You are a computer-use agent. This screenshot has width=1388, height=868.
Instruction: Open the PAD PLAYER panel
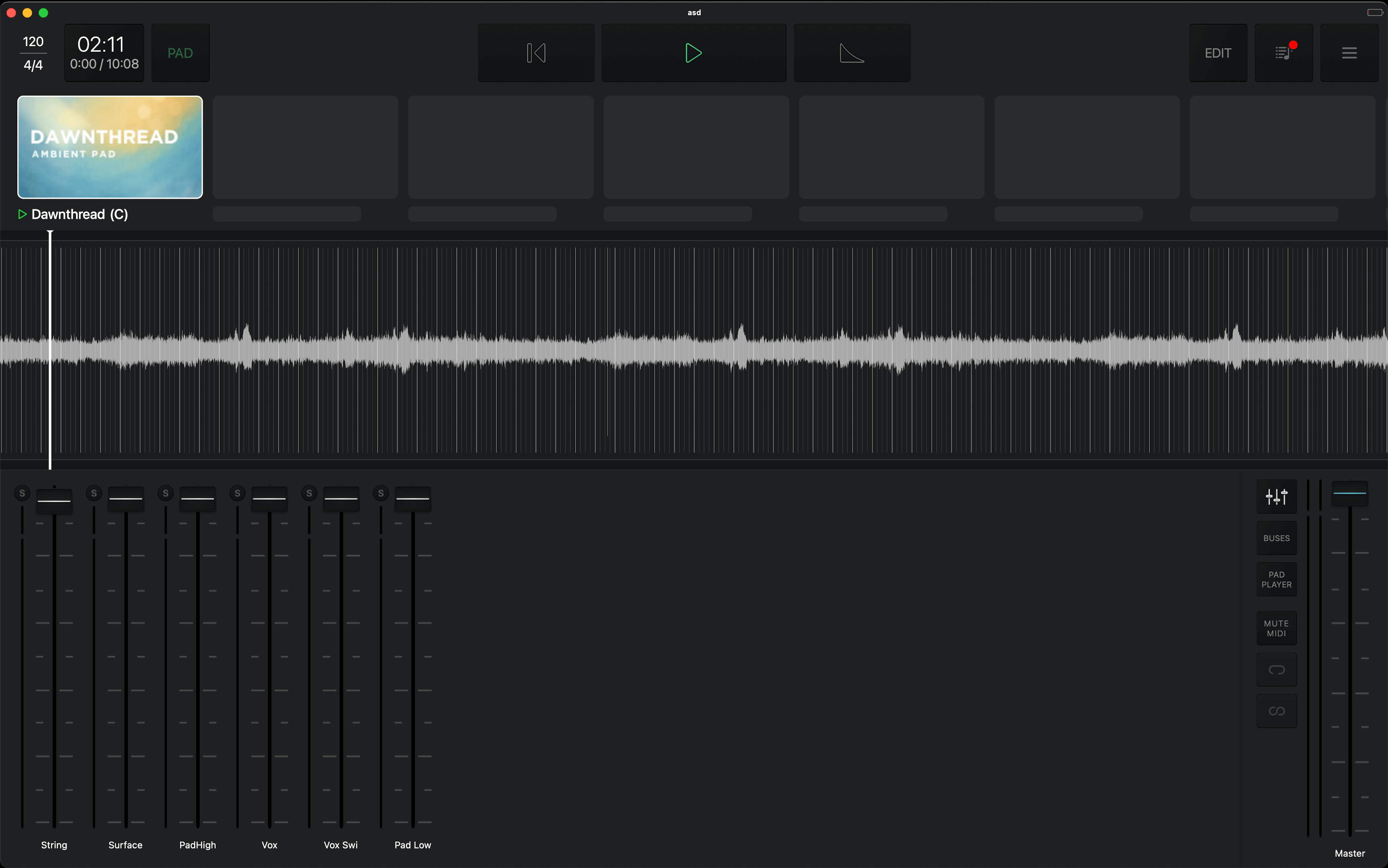point(1276,579)
